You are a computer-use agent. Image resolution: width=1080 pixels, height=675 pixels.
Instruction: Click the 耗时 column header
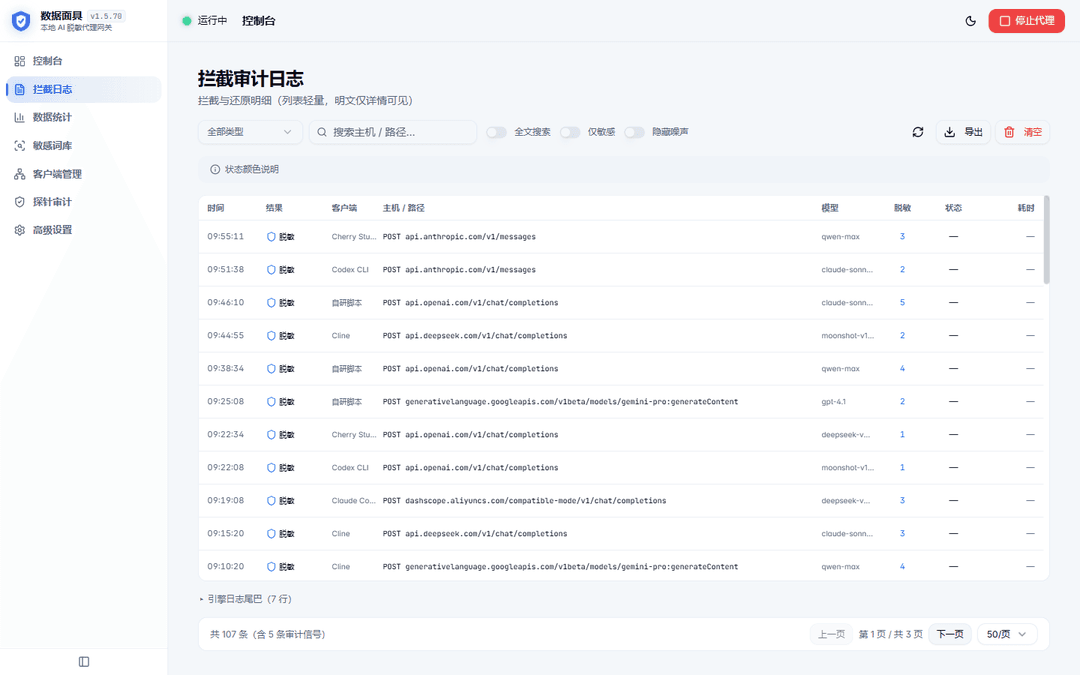pos(1026,208)
